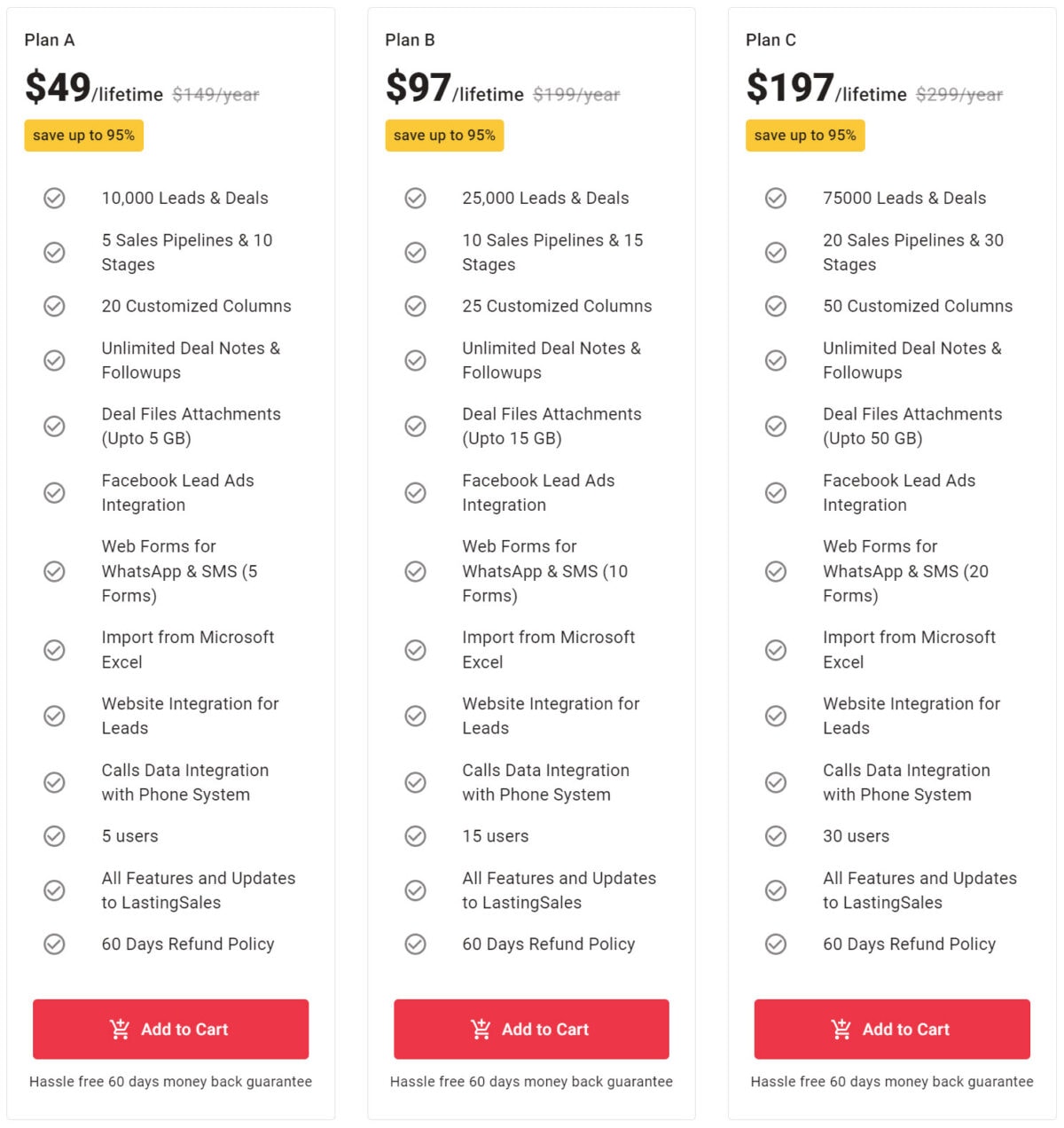Click the checkmark beside Plan C's 30 users feature
1064x1128 pixels.
point(776,835)
